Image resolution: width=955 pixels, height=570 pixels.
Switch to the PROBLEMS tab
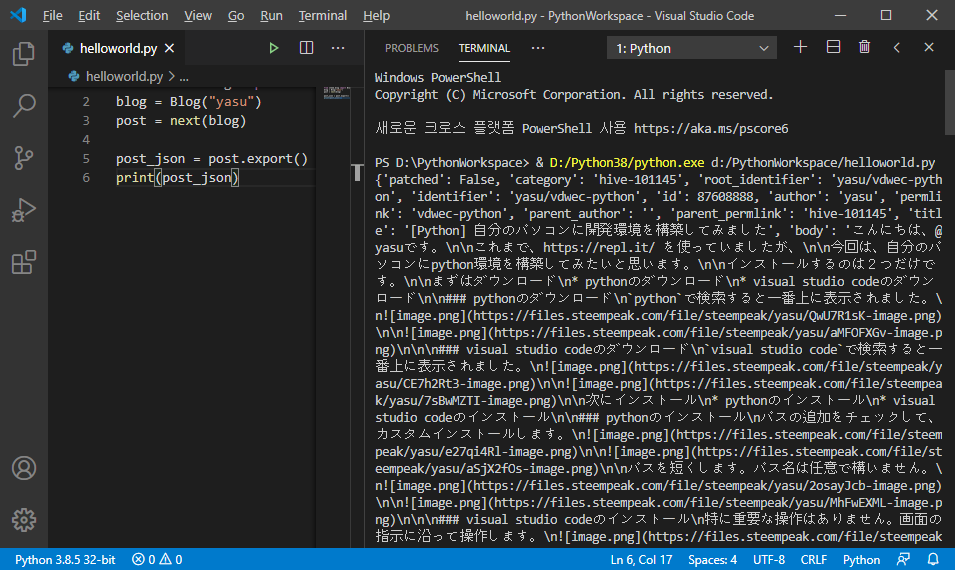pyautogui.click(x=412, y=48)
